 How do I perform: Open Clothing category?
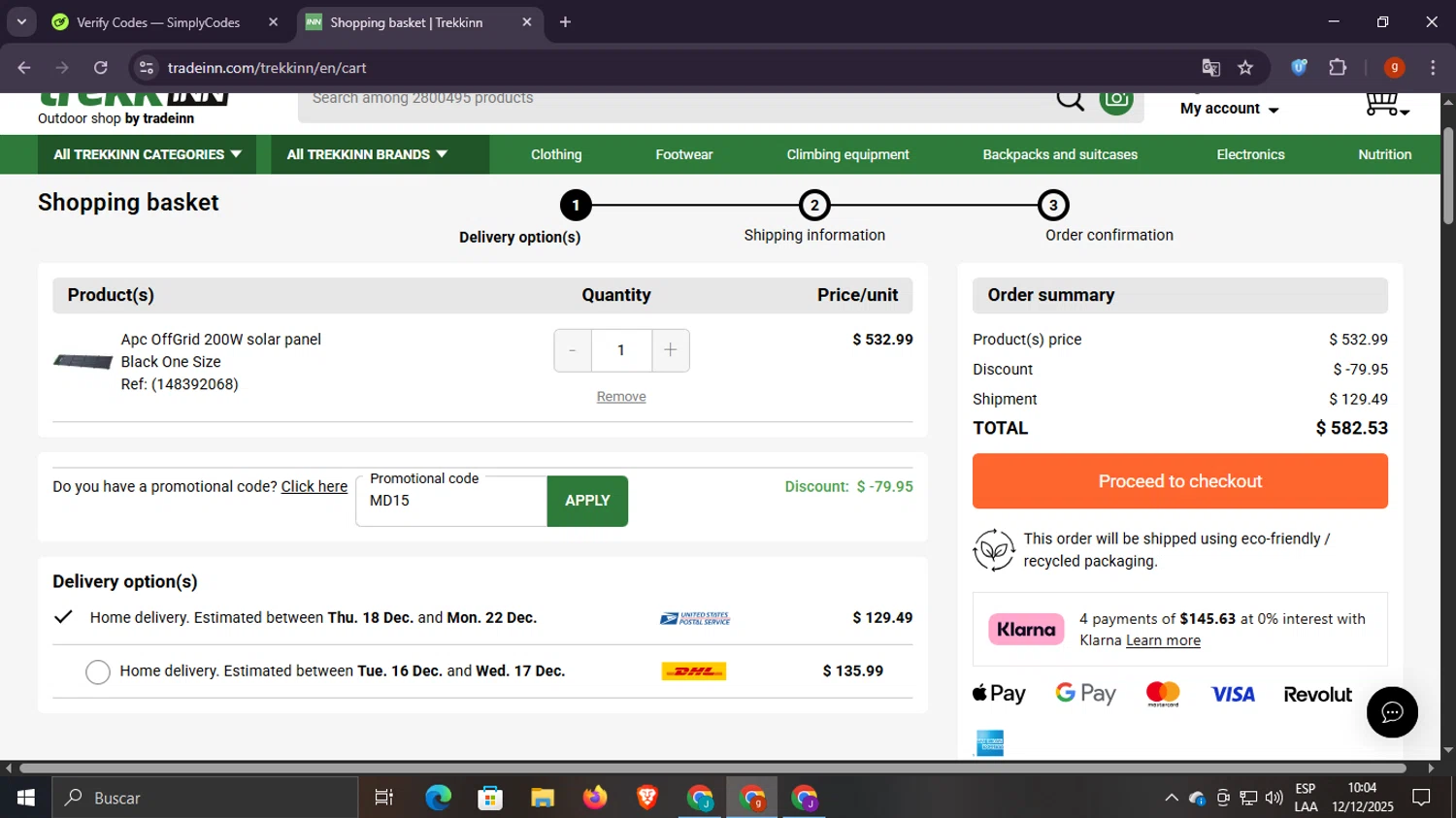tap(556, 154)
